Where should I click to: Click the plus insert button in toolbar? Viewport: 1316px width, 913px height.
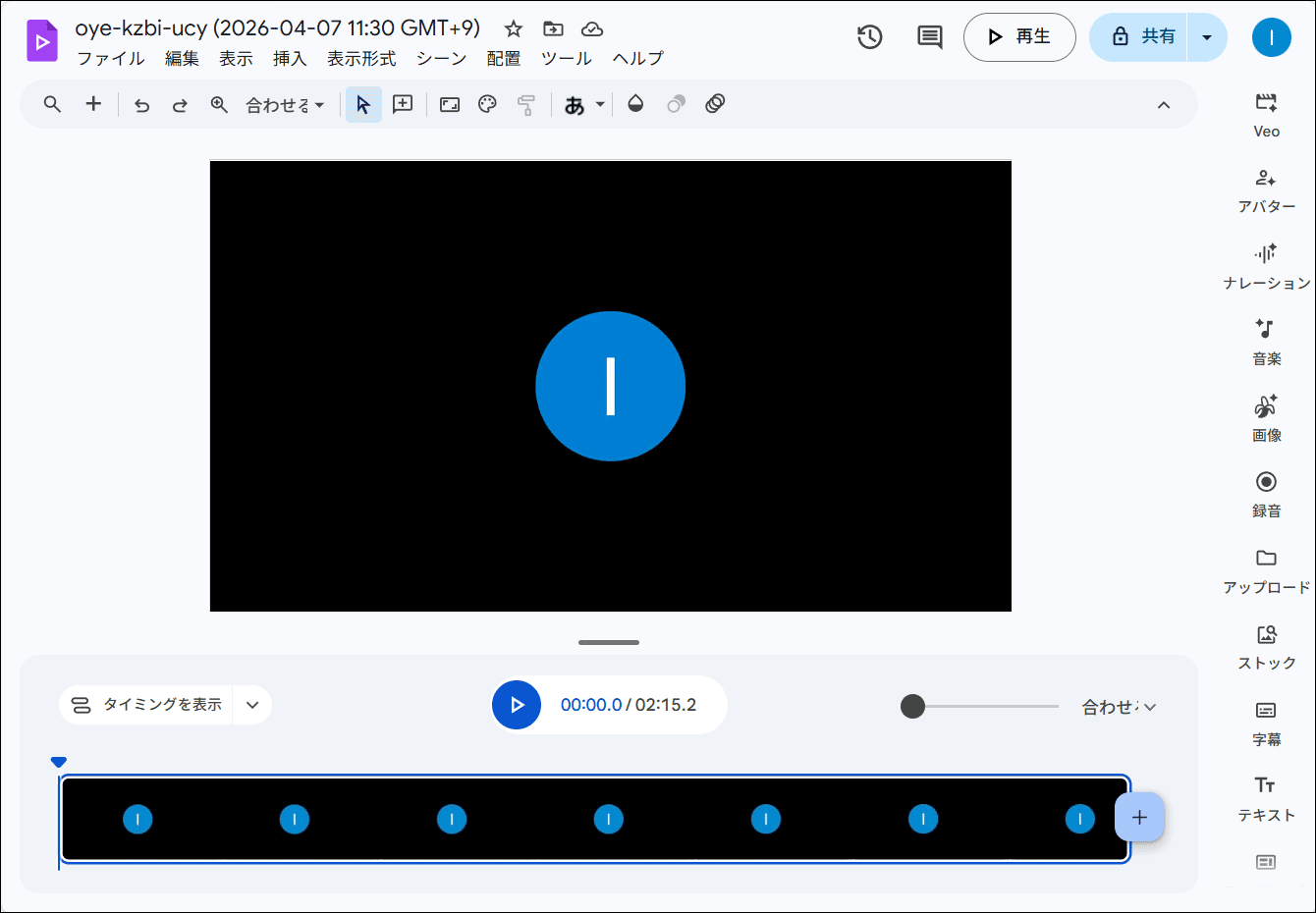93,104
